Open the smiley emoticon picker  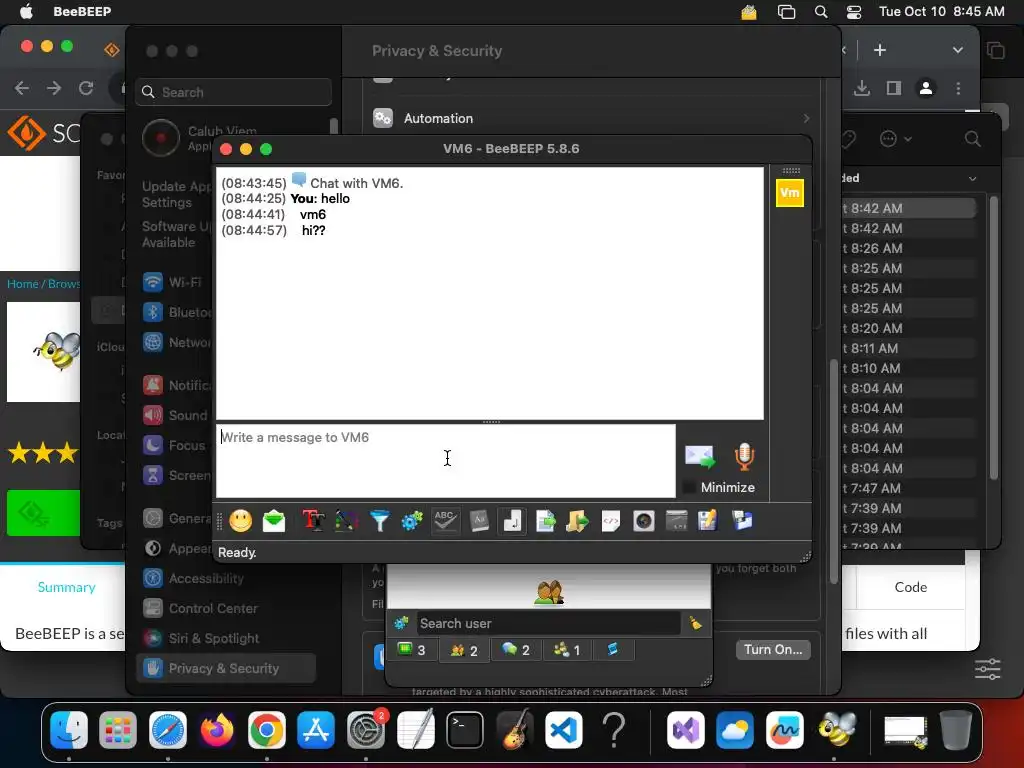click(240, 521)
